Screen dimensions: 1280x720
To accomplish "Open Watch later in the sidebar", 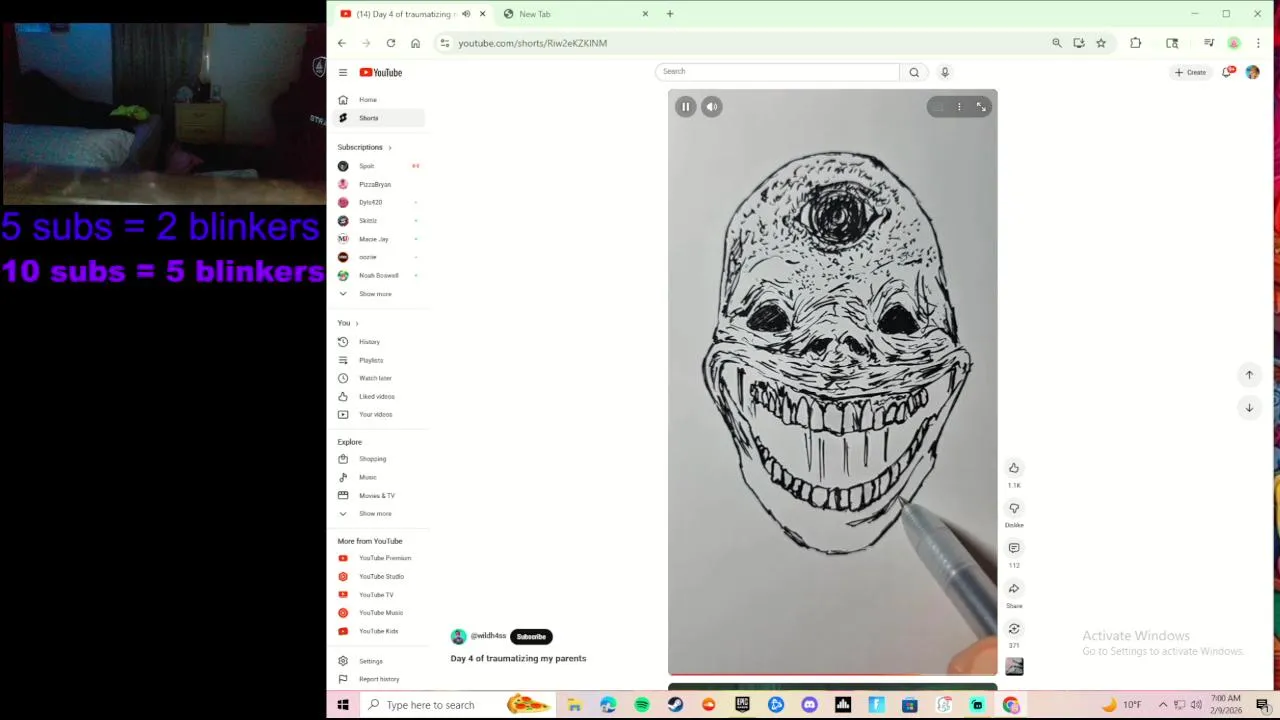I will tap(380, 378).
